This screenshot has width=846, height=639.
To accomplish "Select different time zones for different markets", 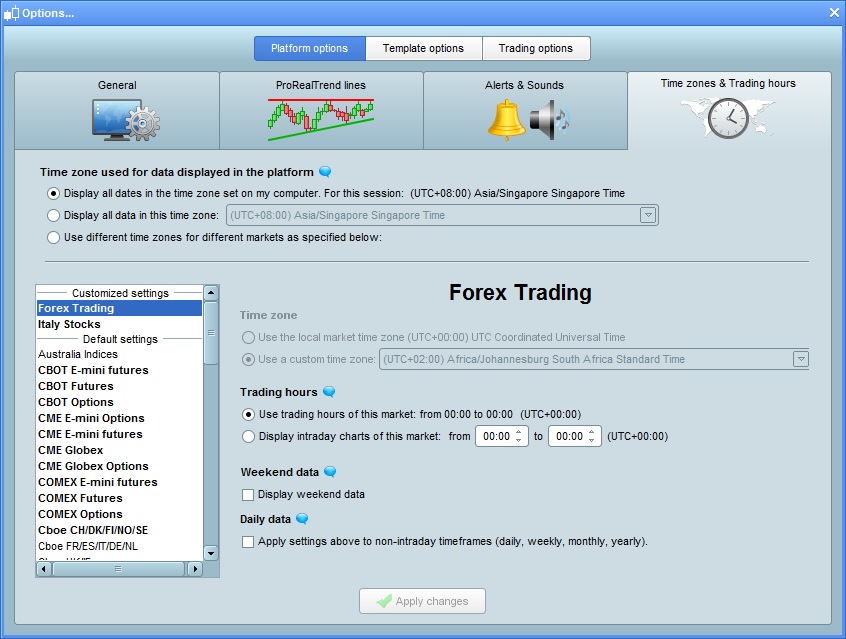I will click(x=53, y=237).
